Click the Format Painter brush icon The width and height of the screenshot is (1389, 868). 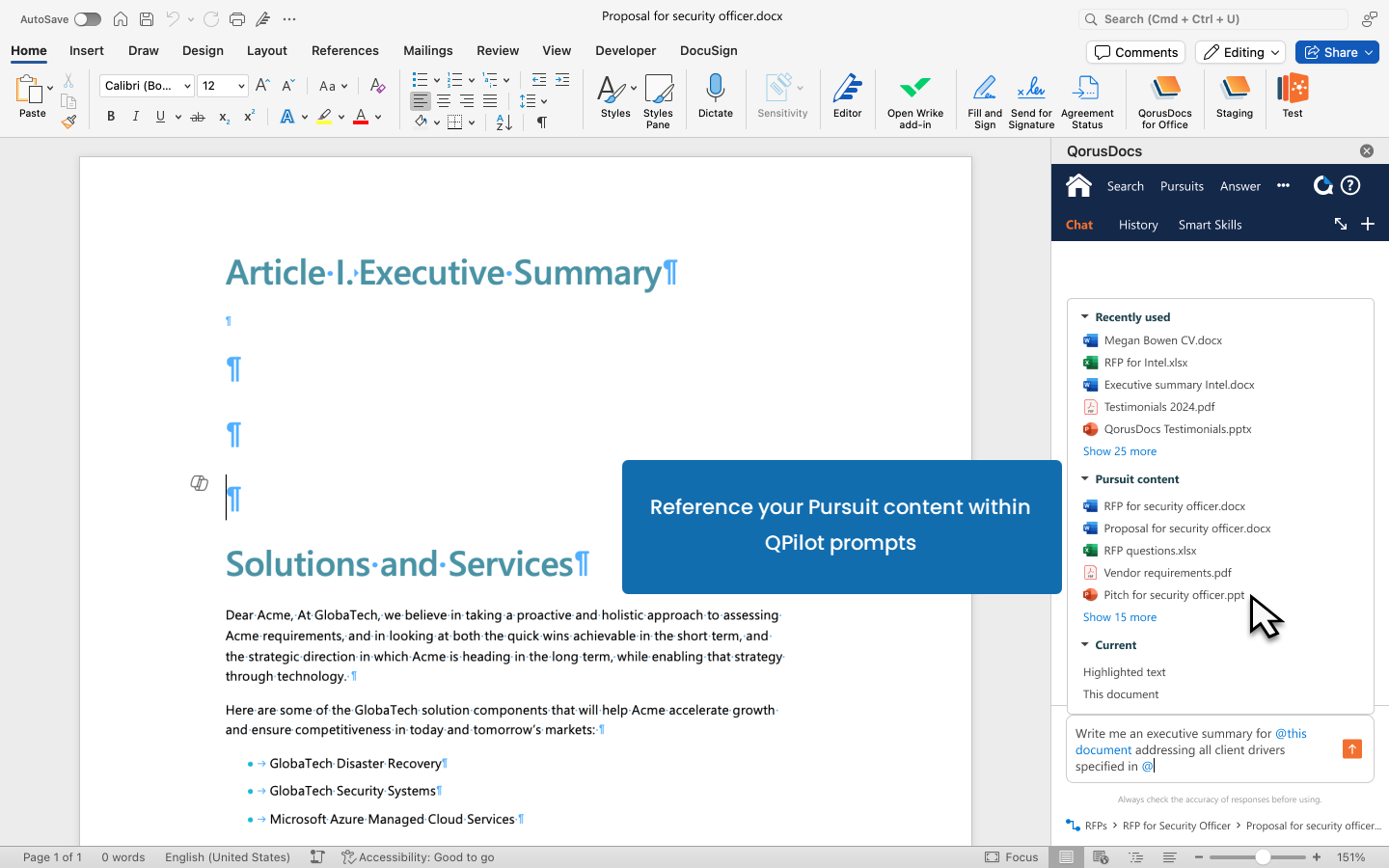coord(68,122)
